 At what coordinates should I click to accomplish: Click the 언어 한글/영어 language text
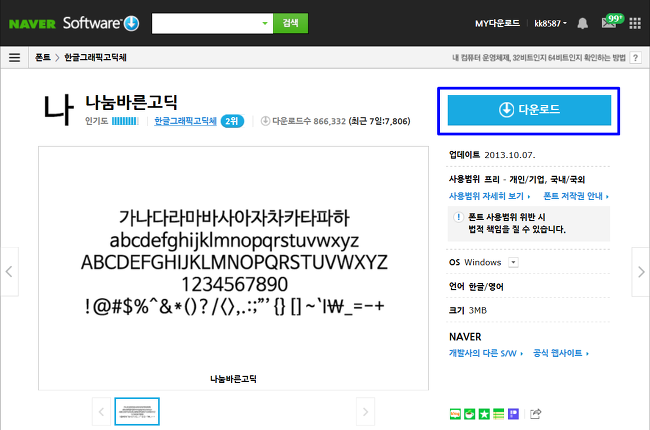click(x=476, y=286)
